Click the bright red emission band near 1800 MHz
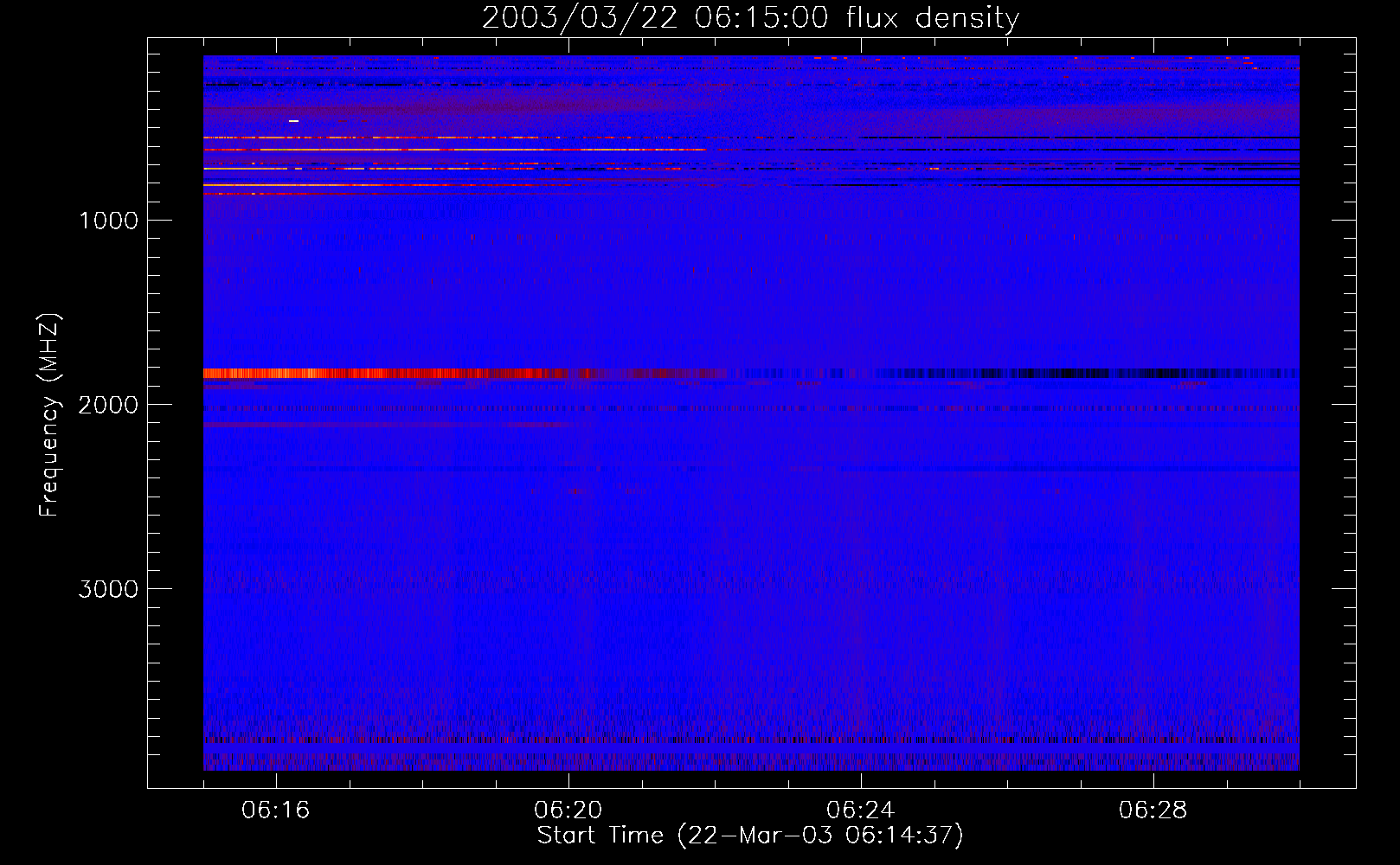1400x865 pixels. point(385,374)
